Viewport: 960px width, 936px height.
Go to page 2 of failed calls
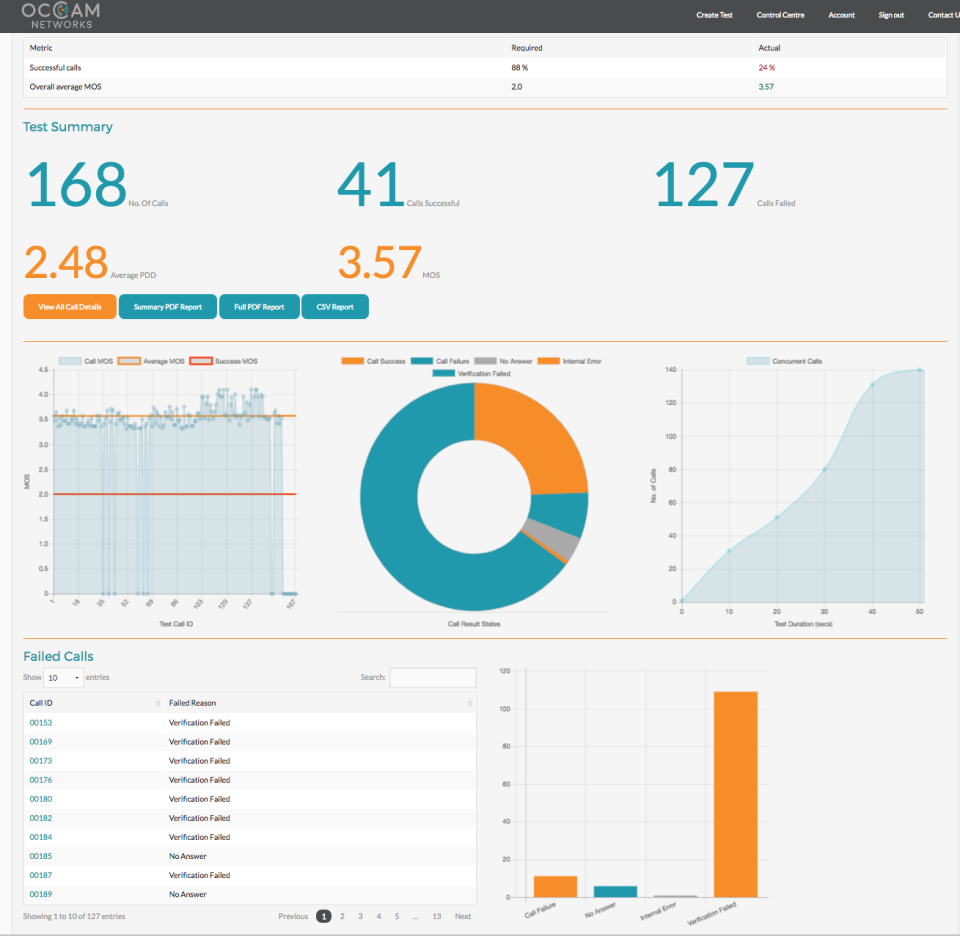click(x=342, y=915)
